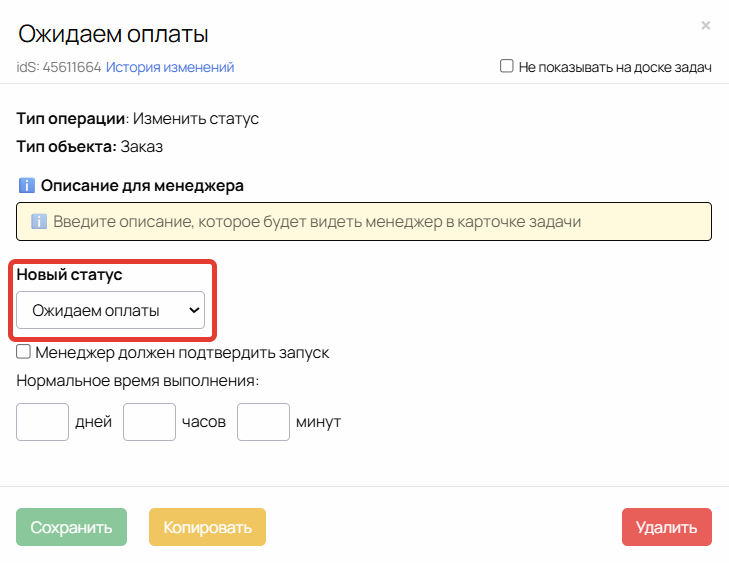The image size is (729, 563).
Task: Tick Не показывать на доске задач checkbox
Action: (507, 66)
